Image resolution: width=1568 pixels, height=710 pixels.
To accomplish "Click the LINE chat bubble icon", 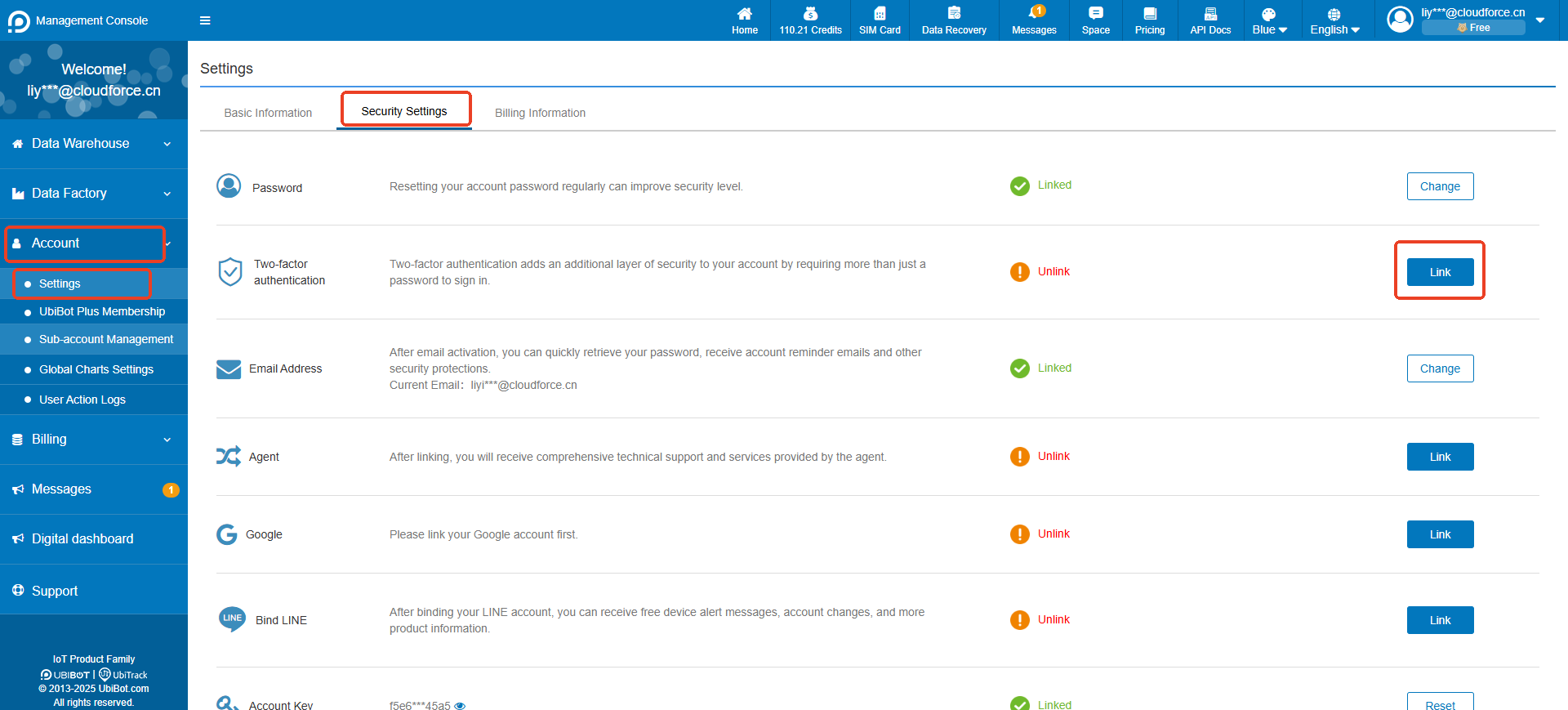I will coord(232,619).
